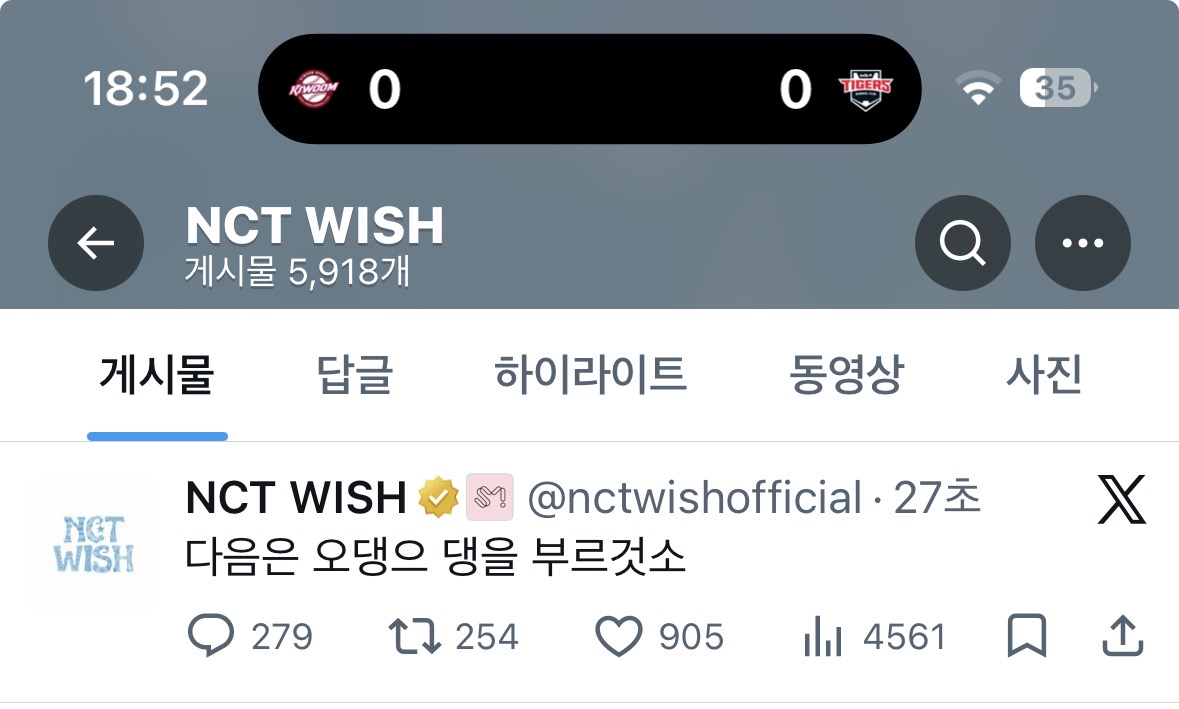Tap the back arrow button

click(x=95, y=243)
